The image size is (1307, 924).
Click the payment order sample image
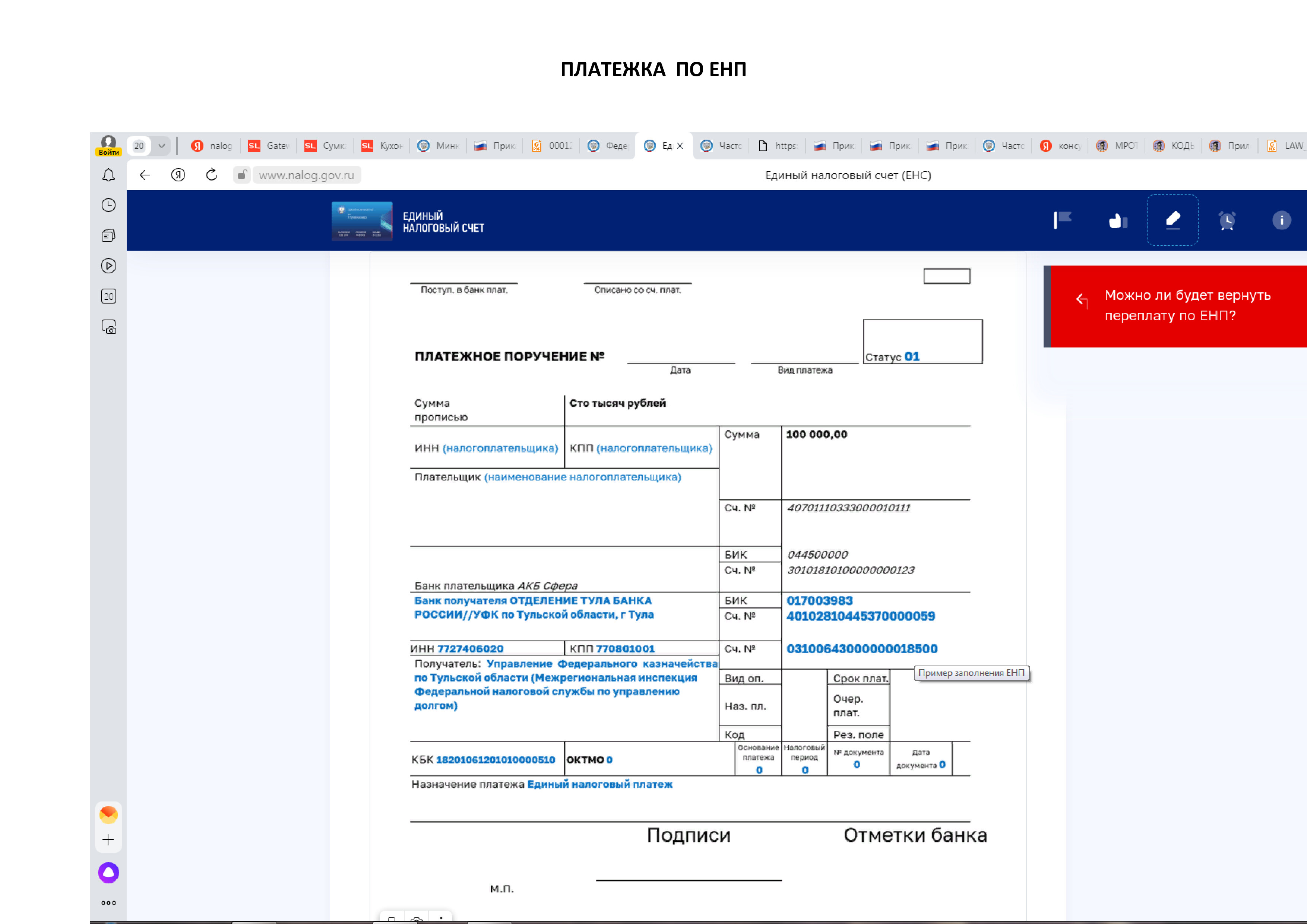point(697,586)
